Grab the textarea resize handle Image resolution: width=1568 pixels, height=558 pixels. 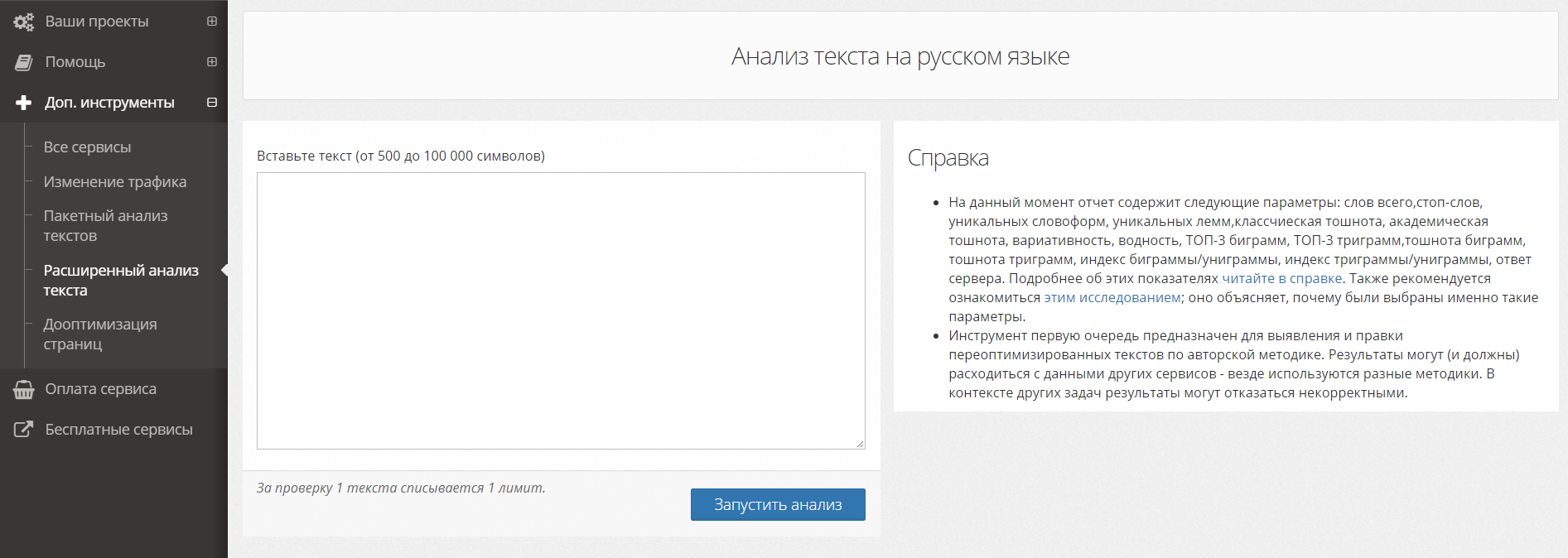tap(861, 445)
